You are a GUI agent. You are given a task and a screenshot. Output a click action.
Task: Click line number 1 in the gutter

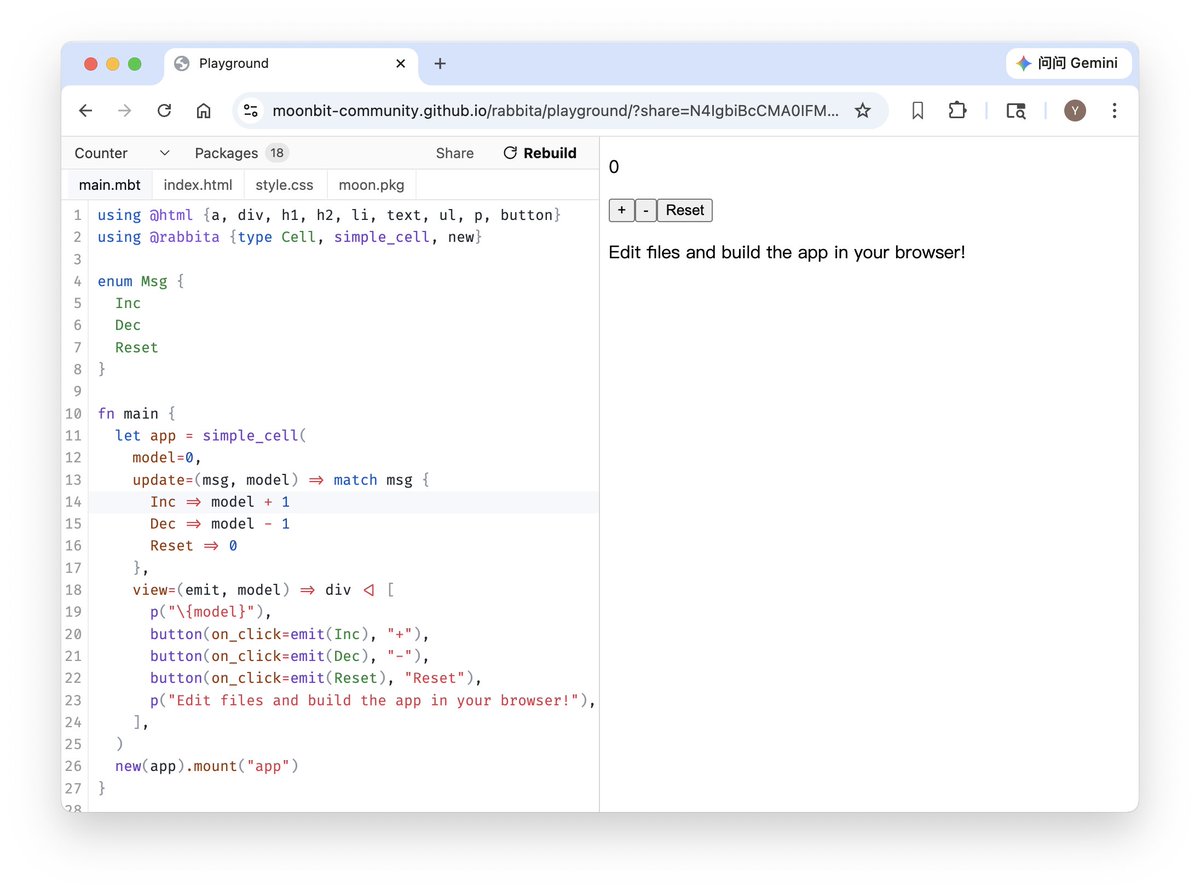pos(77,215)
